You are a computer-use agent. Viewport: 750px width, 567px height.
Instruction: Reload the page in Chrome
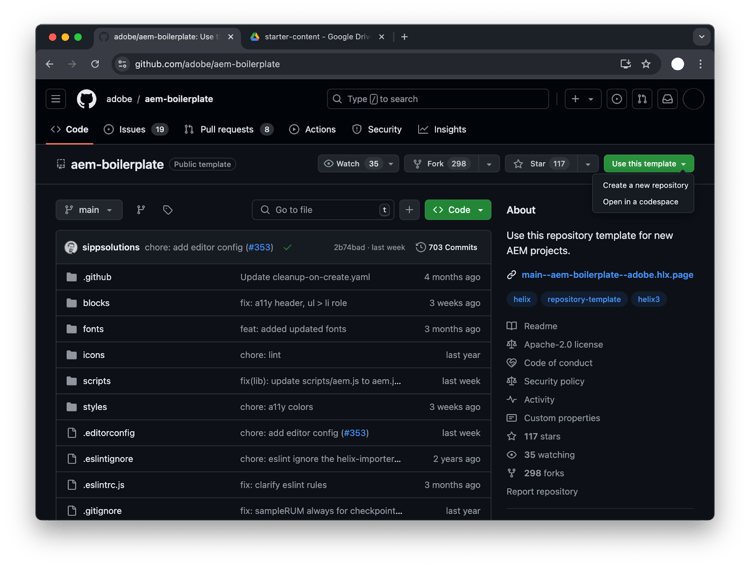coord(95,64)
